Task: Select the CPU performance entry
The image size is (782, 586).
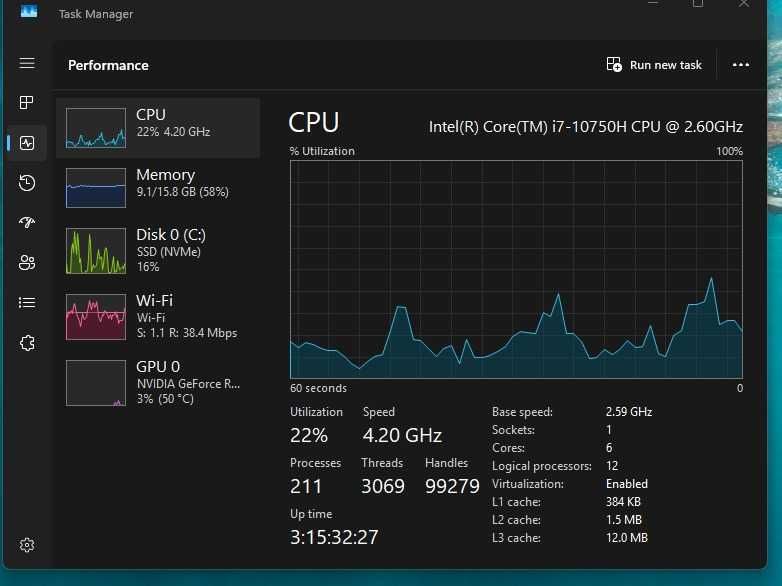Action: (x=158, y=128)
